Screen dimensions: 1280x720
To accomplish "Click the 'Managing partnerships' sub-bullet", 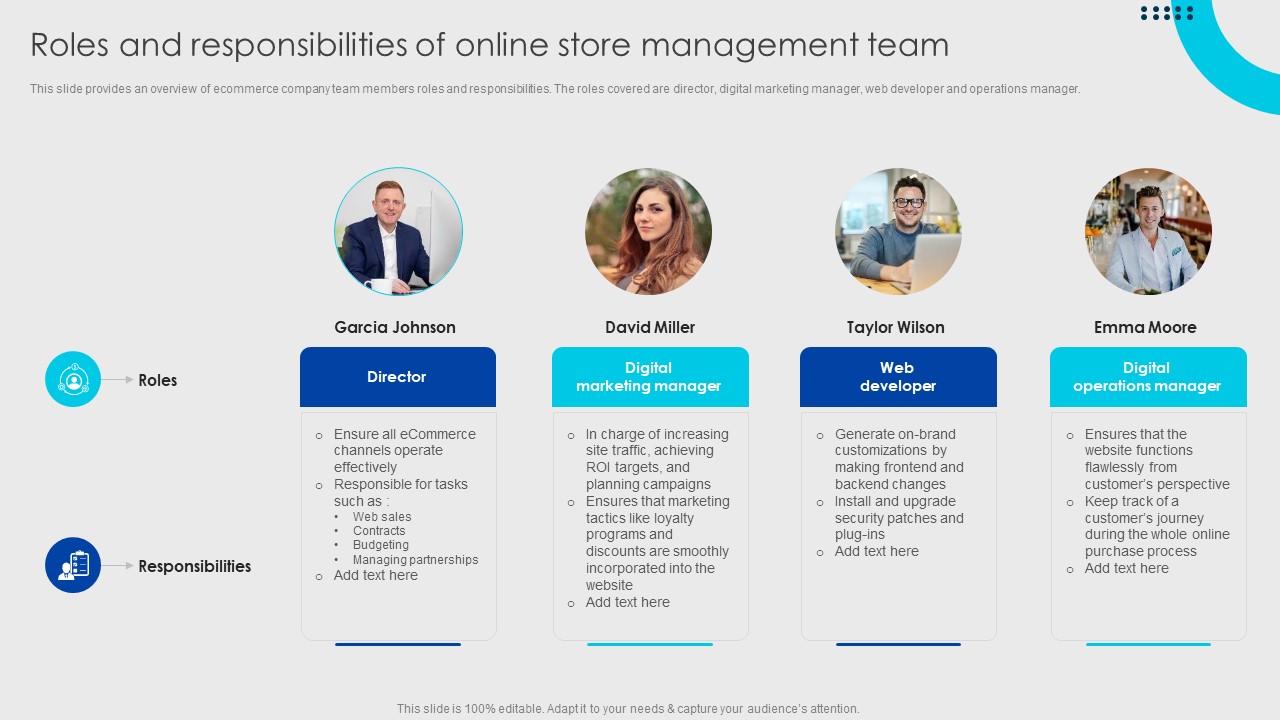I will (x=416, y=560).
